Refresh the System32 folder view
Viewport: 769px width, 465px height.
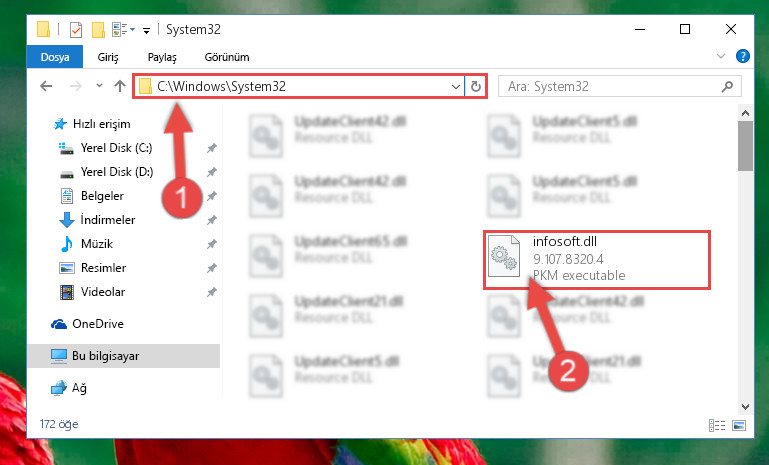[475, 87]
